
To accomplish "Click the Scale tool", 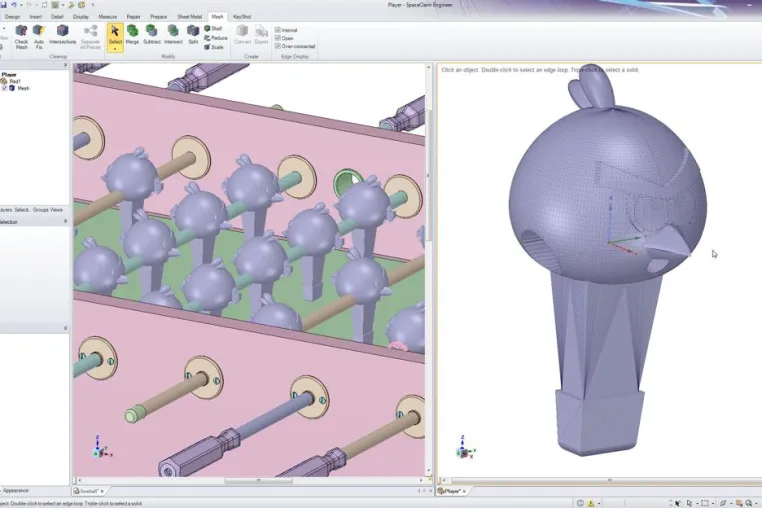I will coord(214,47).
